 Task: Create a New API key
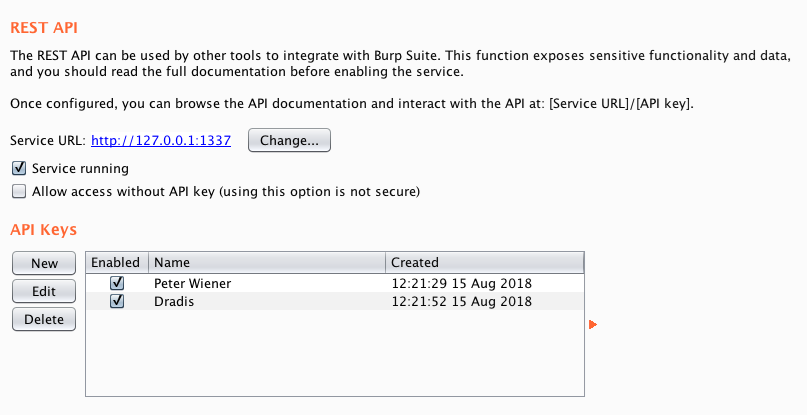click(x=44, y=263)
